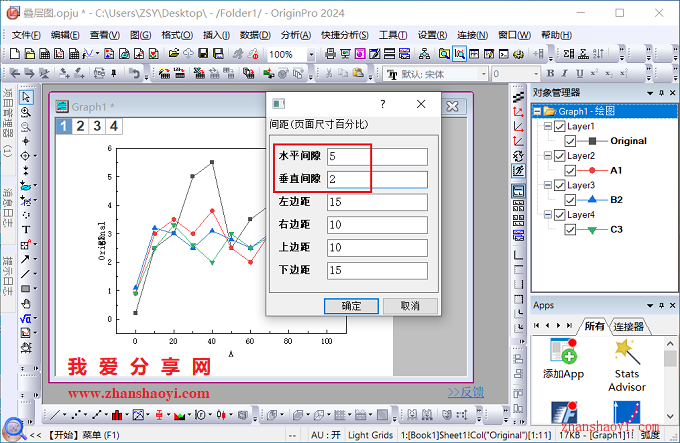Switch to the 连接器 apps tab
680x443 pixels.
[x=628, y=326]
